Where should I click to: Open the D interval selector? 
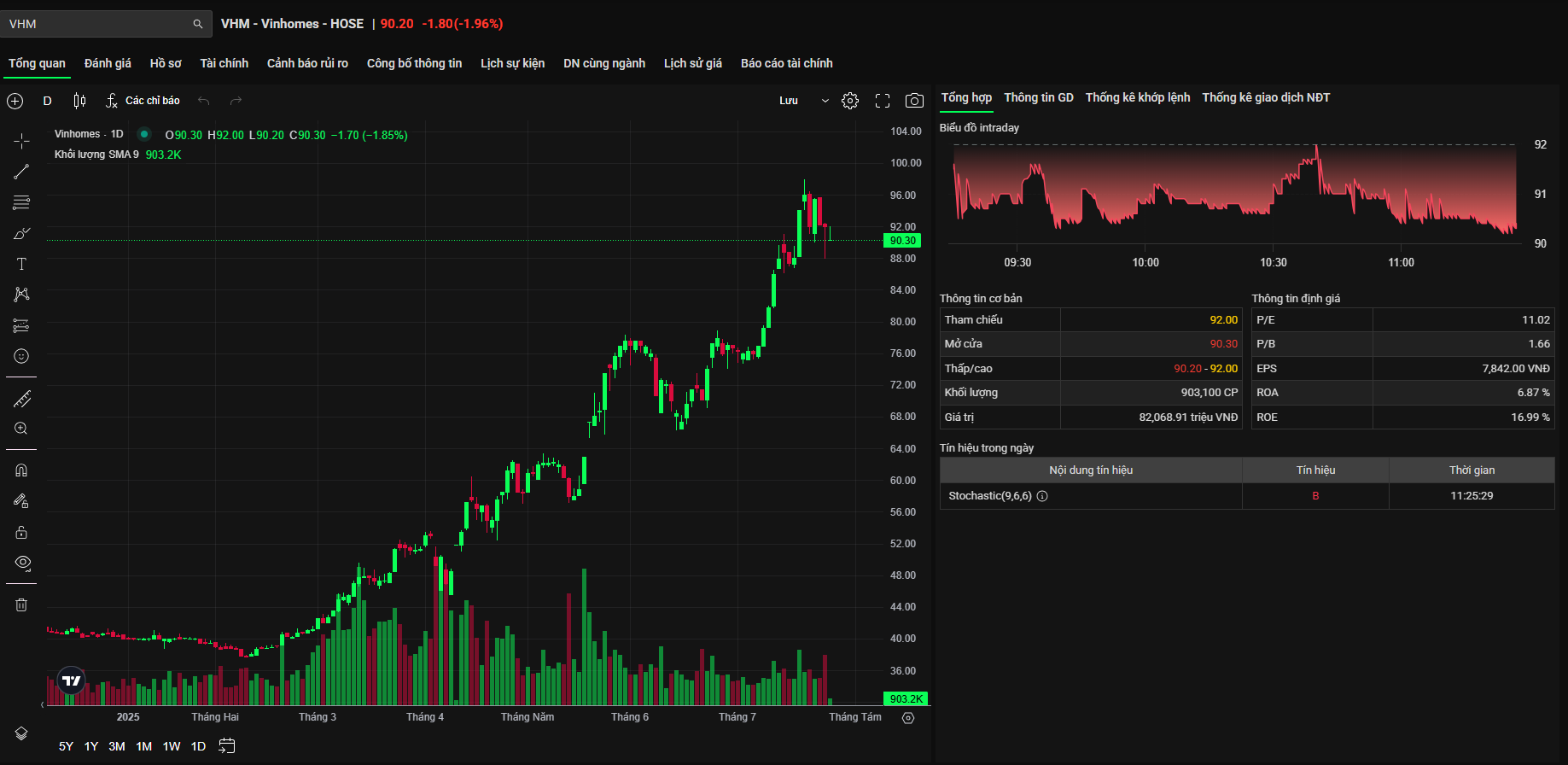tap(48, 101)
